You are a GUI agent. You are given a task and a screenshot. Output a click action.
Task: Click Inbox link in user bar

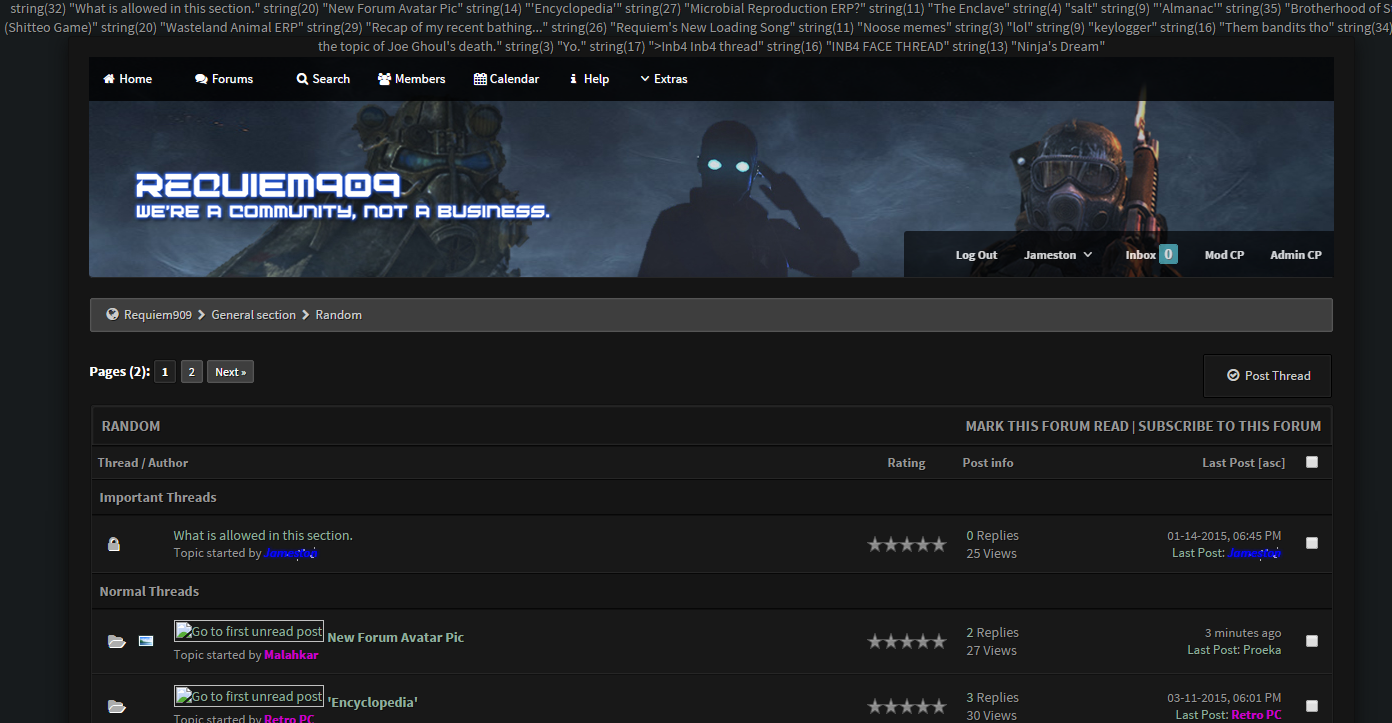tap(1140, 255)
